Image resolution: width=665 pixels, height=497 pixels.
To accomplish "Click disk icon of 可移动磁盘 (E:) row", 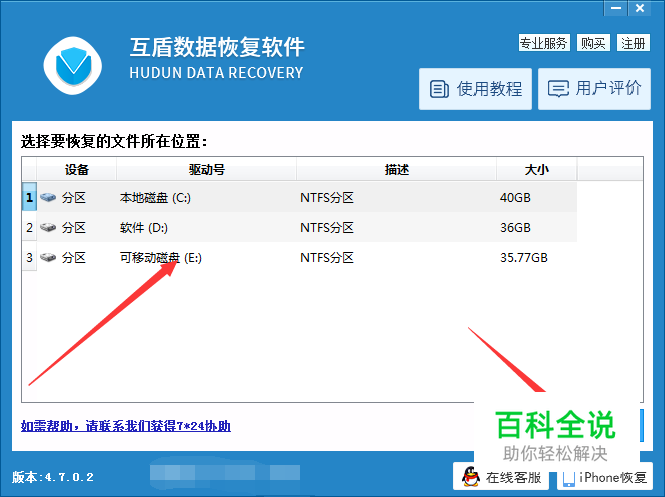I will pos(48,257).
